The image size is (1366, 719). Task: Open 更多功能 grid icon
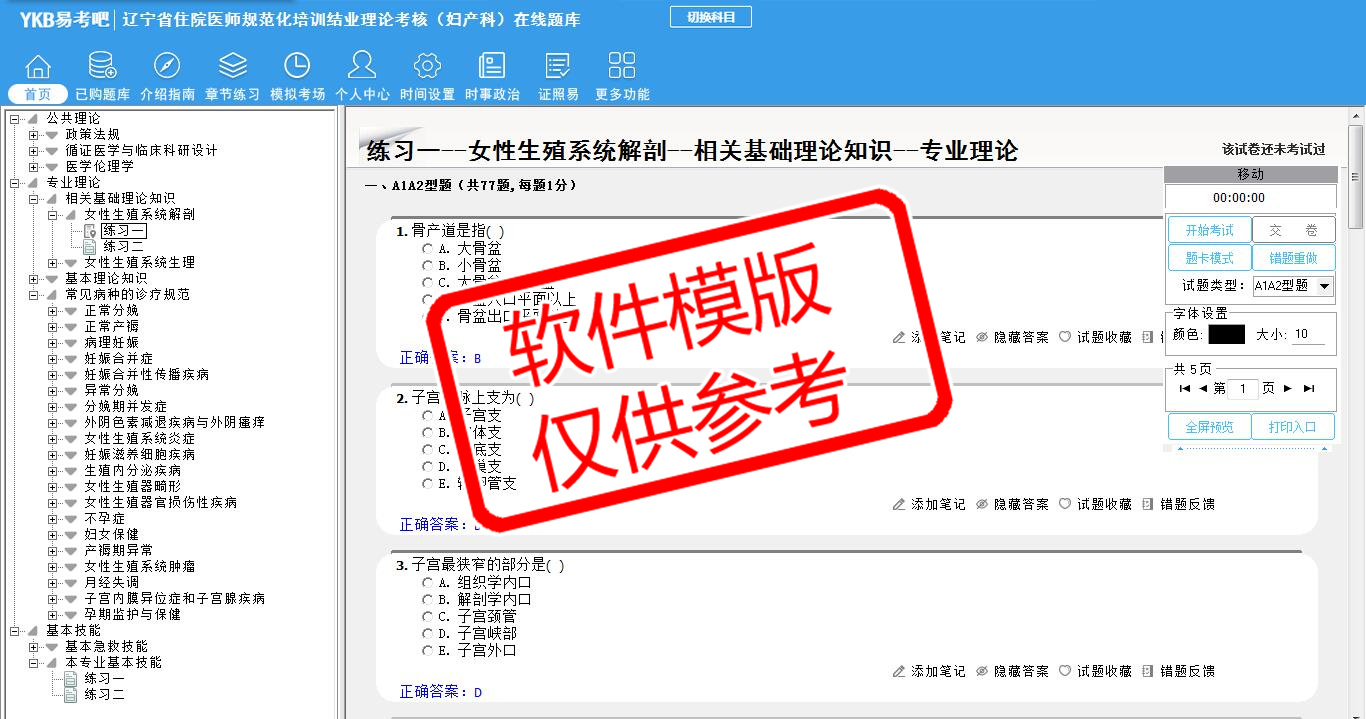coord(622,67)
